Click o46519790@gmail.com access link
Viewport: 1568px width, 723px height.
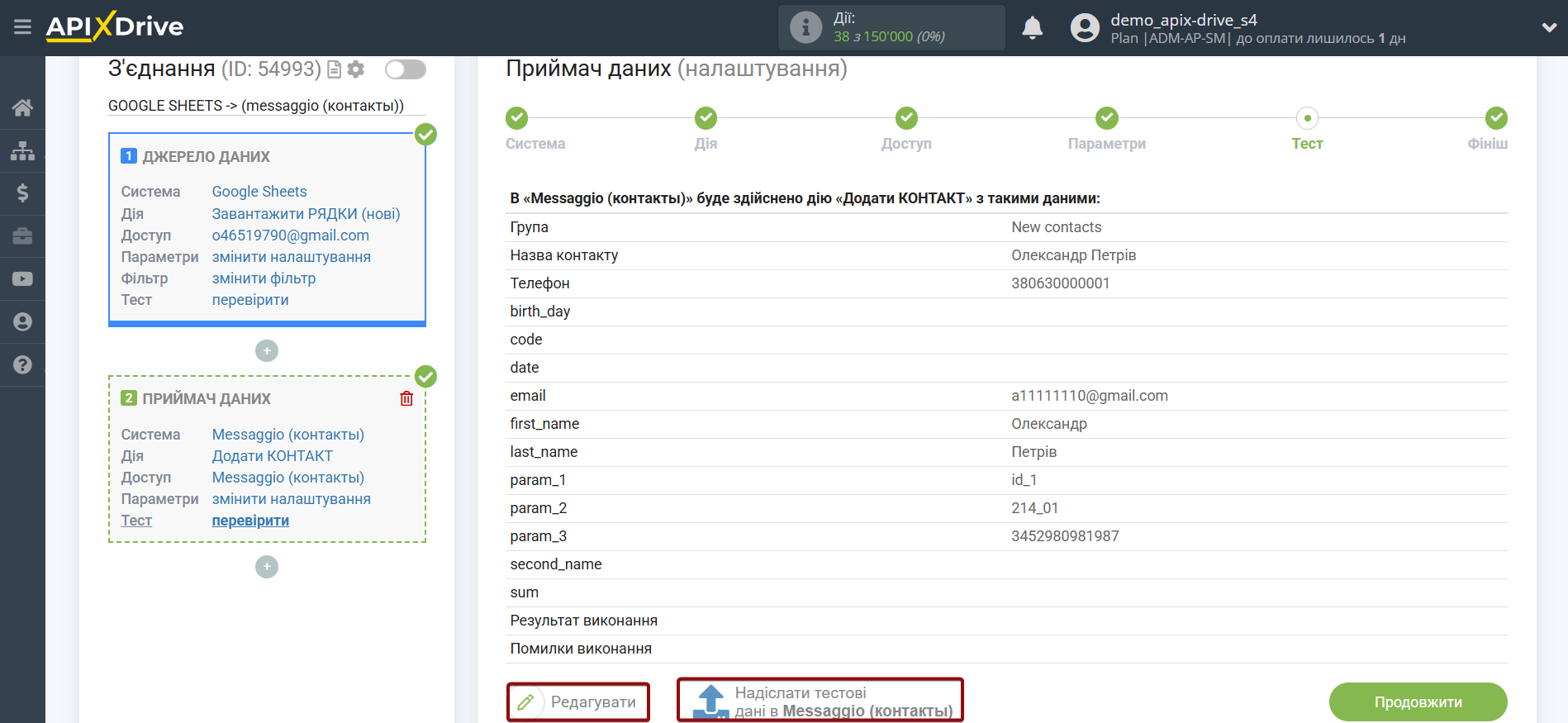[291, 235]
